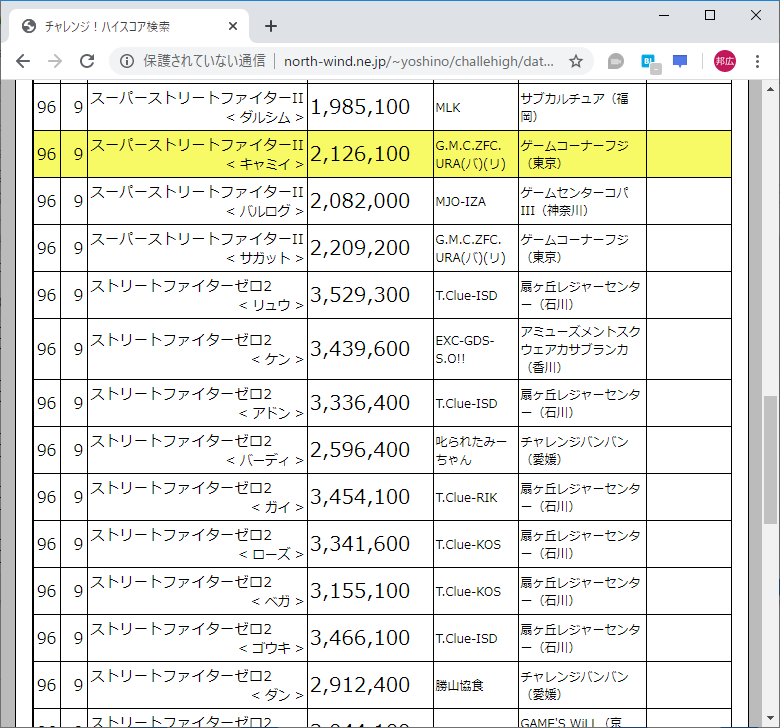Open a new tab with plus button
Screen dimensions: 780x728
271,26
